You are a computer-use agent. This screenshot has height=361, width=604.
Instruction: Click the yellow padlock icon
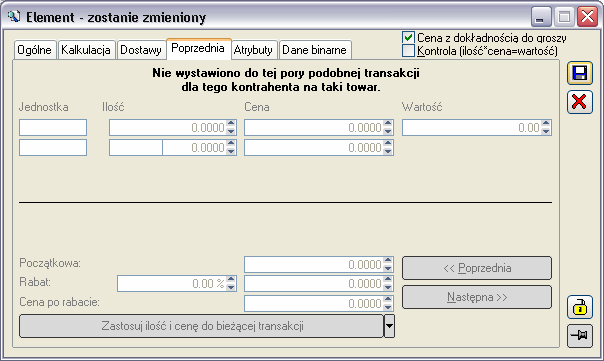click(x=579, y=307)
